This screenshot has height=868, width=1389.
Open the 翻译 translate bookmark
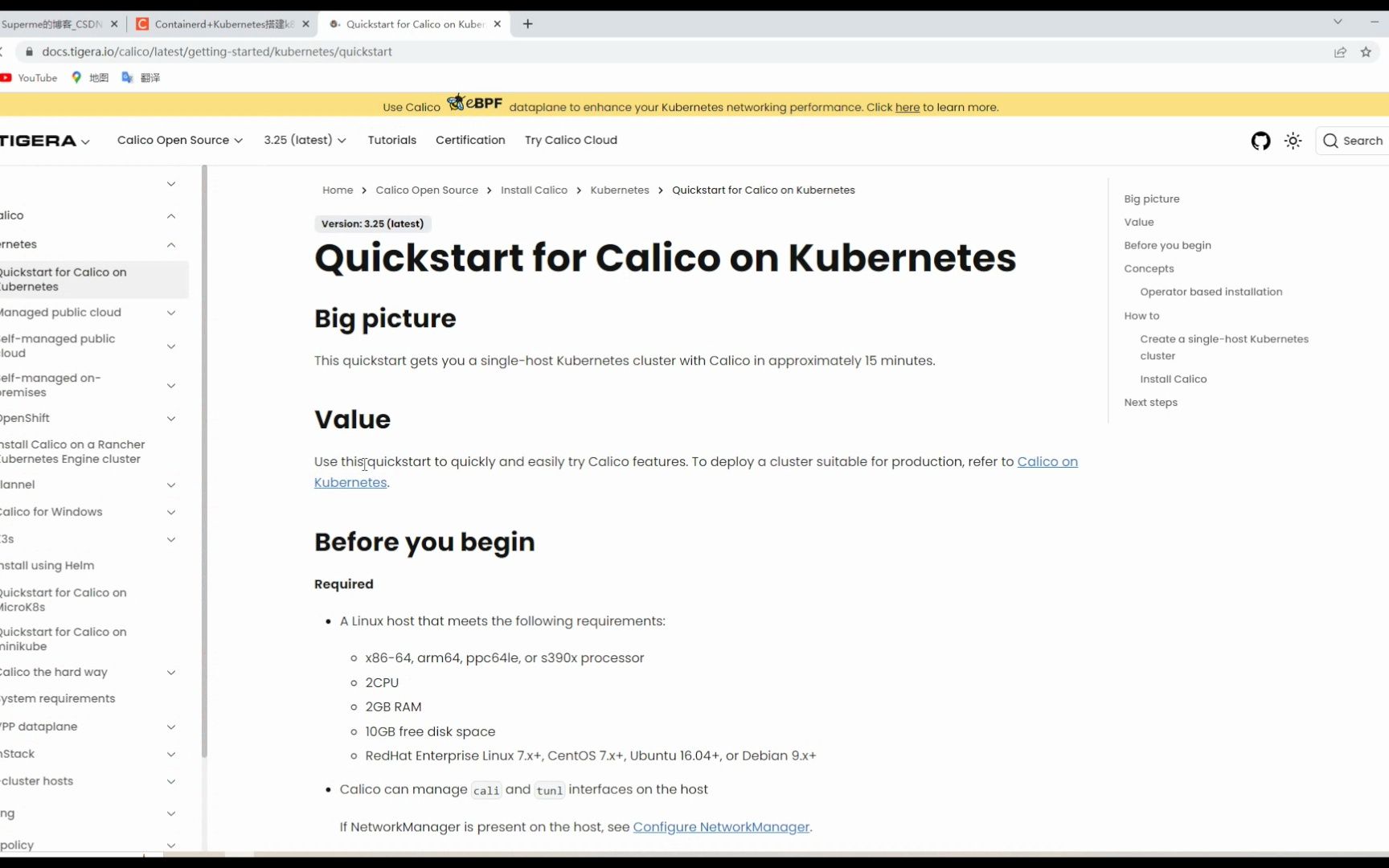coord(141,78)
